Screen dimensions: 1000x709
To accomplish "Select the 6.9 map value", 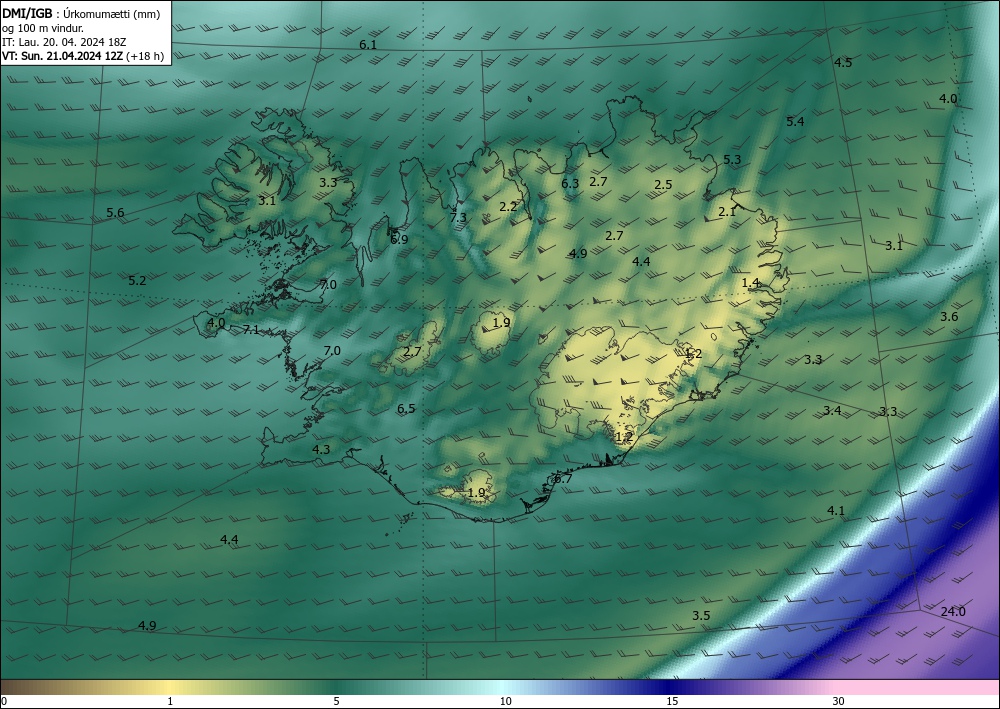I will pos(399,240).
